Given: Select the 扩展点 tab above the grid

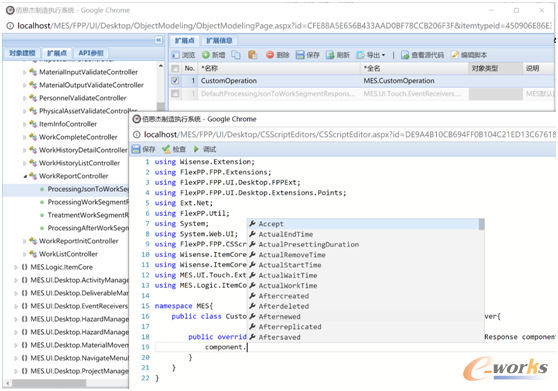Looking at the screenshot, I should (x=185, y=41).
